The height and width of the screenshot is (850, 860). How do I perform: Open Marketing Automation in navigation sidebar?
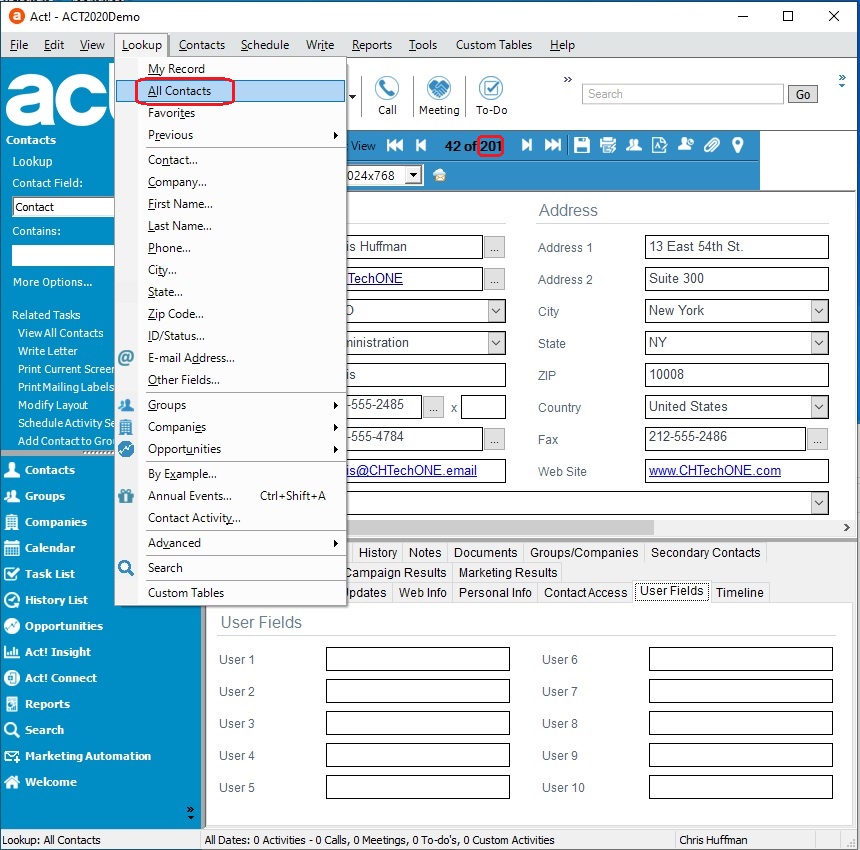tap(78, 756)
